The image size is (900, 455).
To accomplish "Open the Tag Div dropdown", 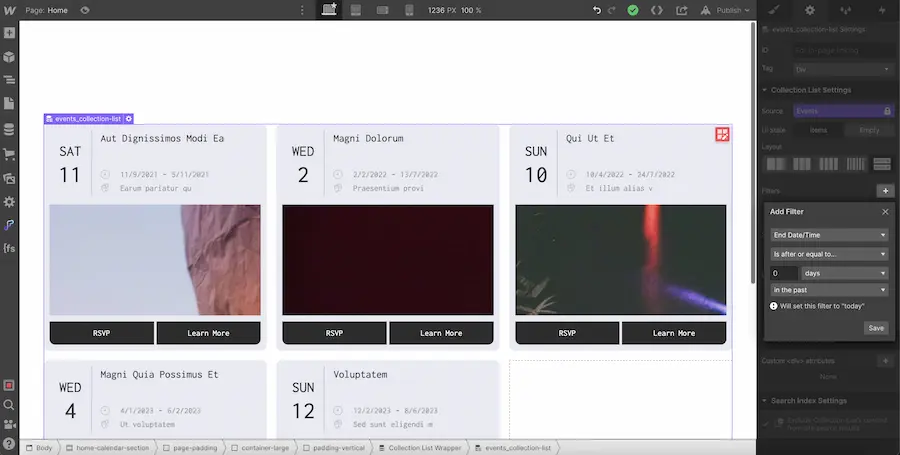I will (x=842, y=69).
